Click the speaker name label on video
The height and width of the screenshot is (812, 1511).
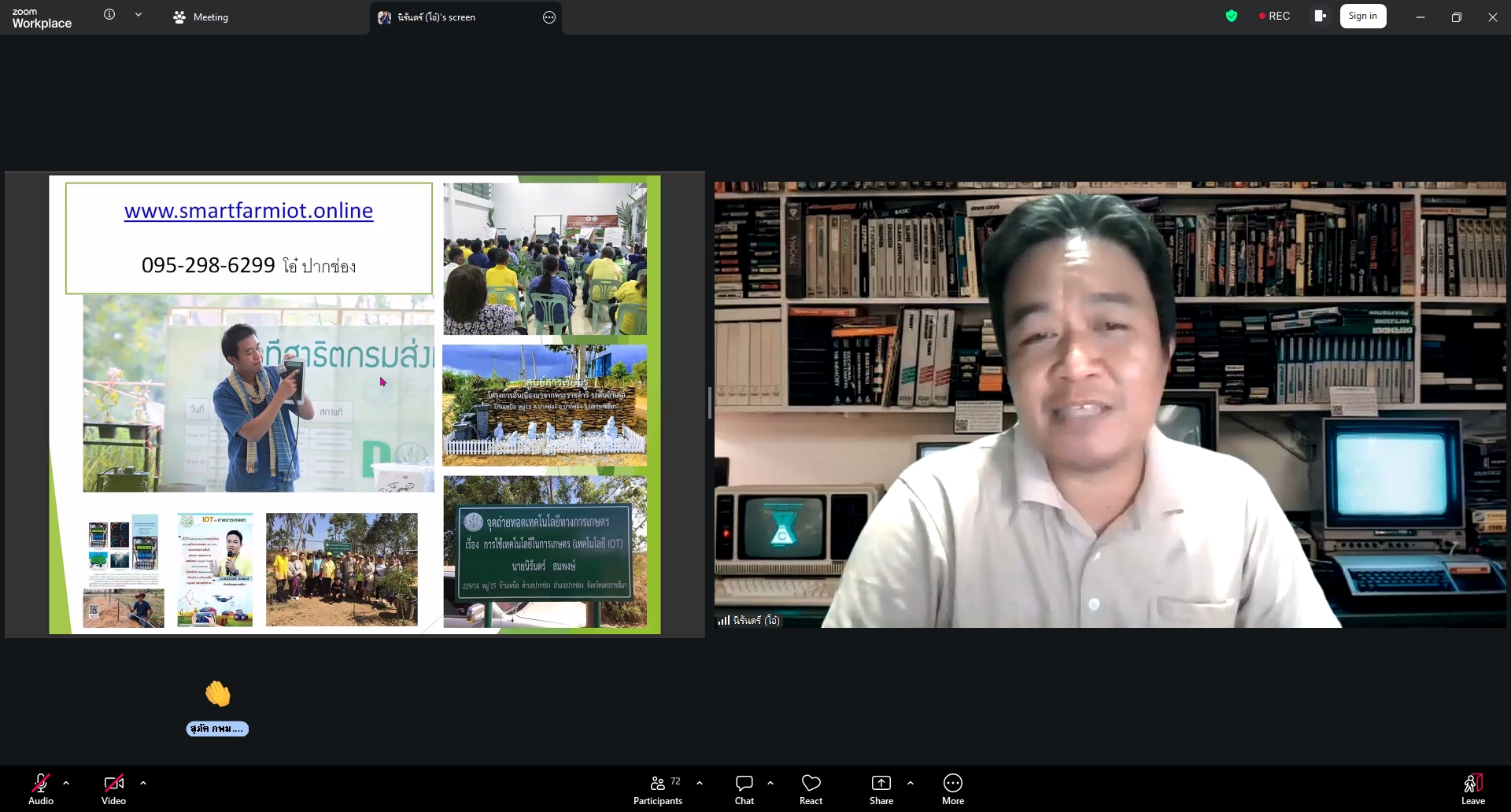pos(748,620)
